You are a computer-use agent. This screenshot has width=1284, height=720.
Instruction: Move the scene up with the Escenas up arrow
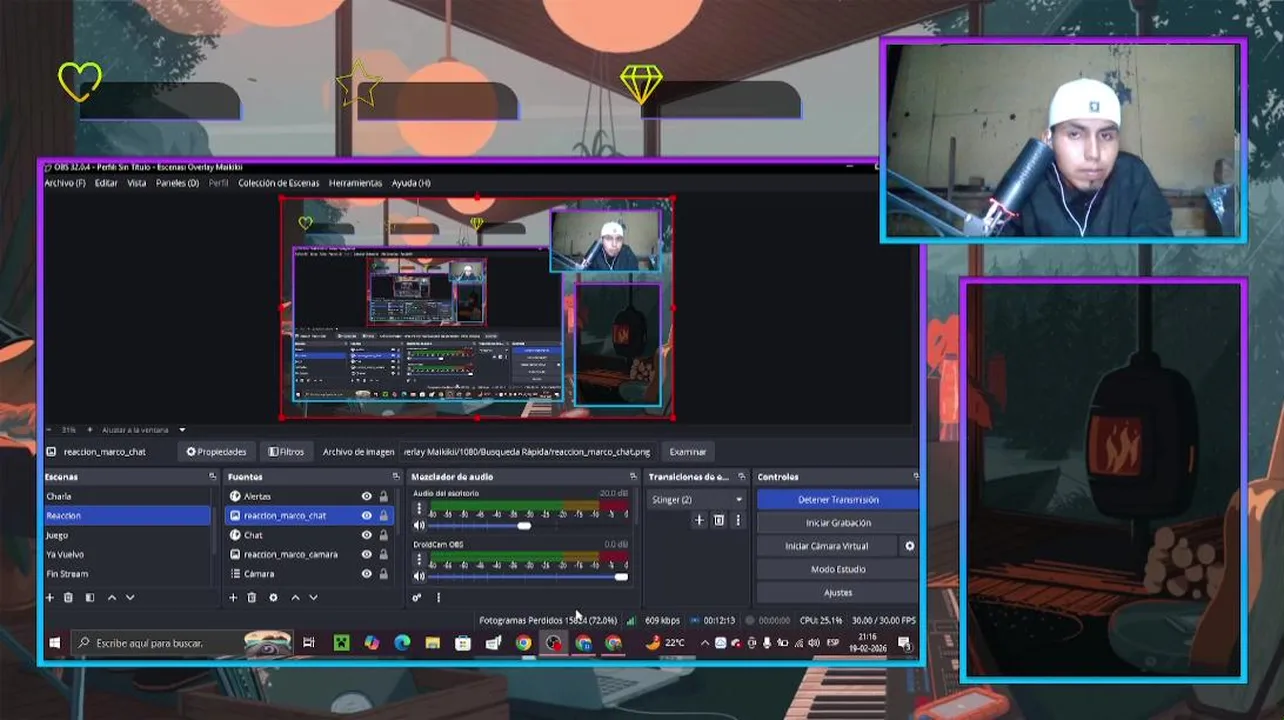111,597
